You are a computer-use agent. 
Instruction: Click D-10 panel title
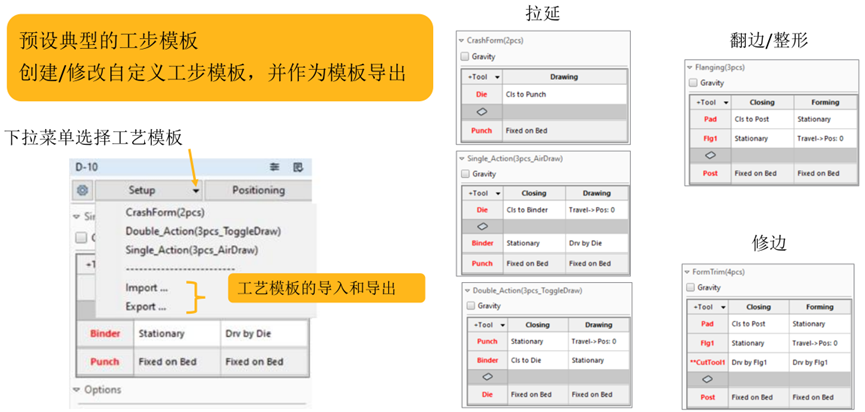click(x=86, y=167)
